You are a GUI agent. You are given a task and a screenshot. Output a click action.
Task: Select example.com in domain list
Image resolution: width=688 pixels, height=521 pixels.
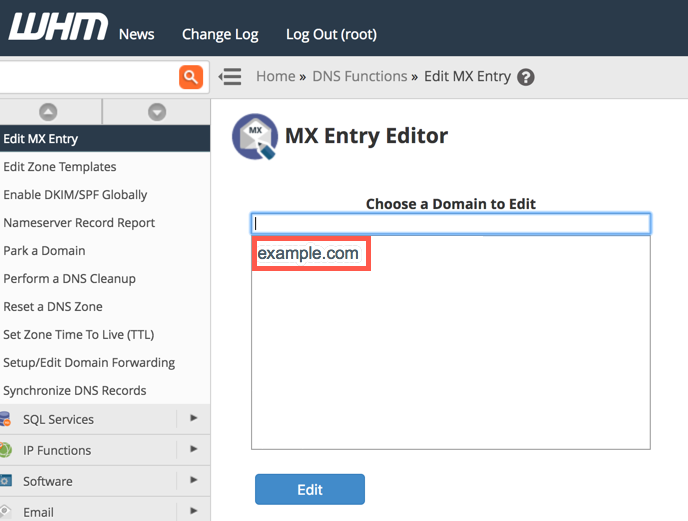coord(308,253)
